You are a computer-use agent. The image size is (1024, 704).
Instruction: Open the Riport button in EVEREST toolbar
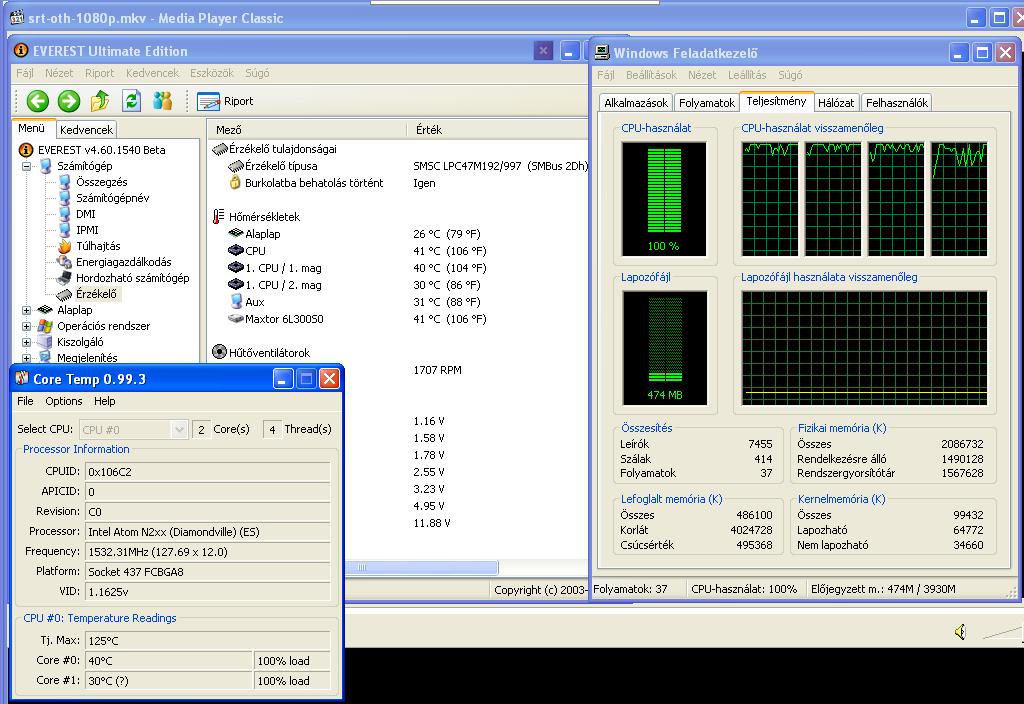(225, 101)
